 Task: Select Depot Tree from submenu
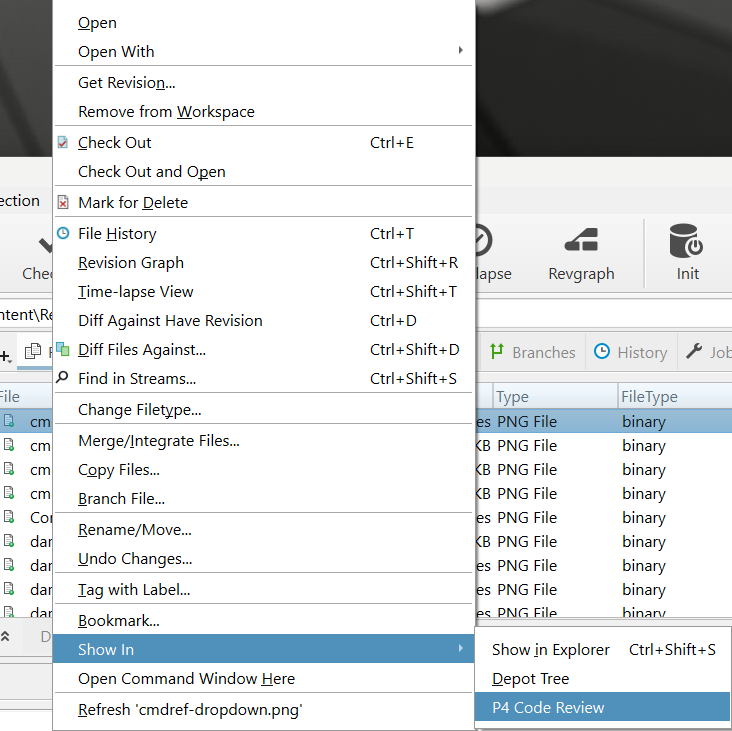click(530, 679)
